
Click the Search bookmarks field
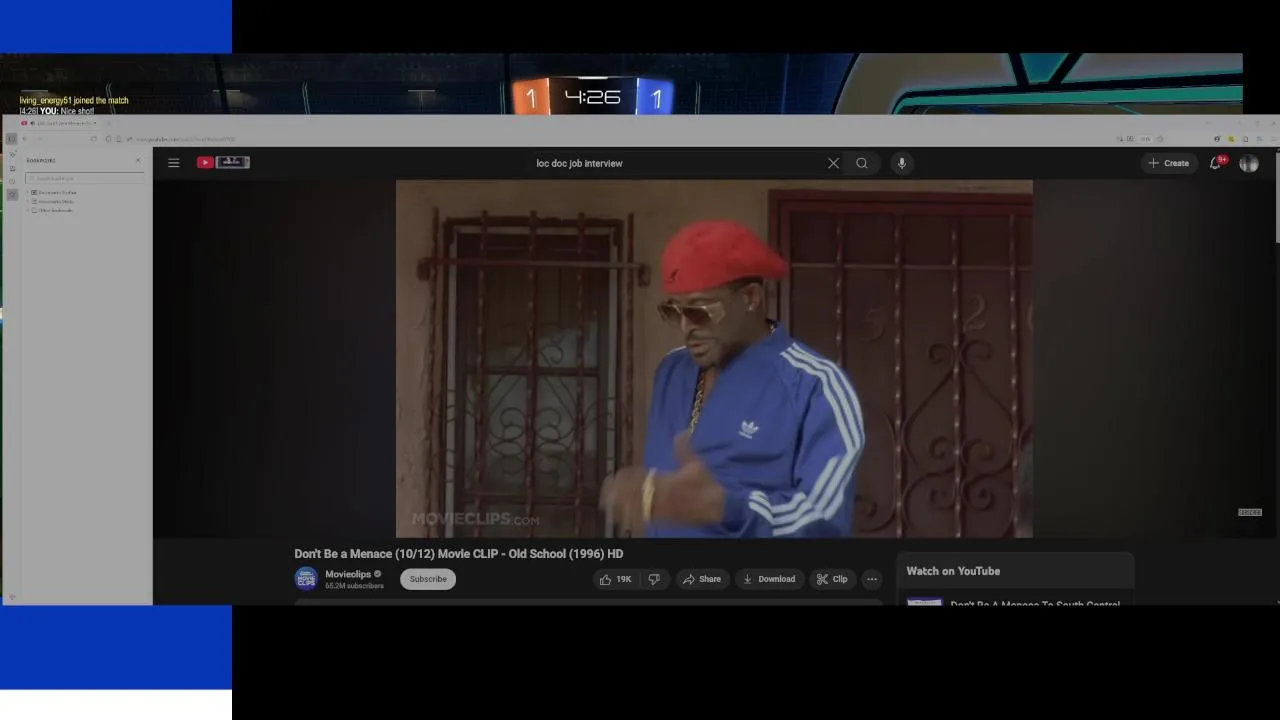point(85,178)
